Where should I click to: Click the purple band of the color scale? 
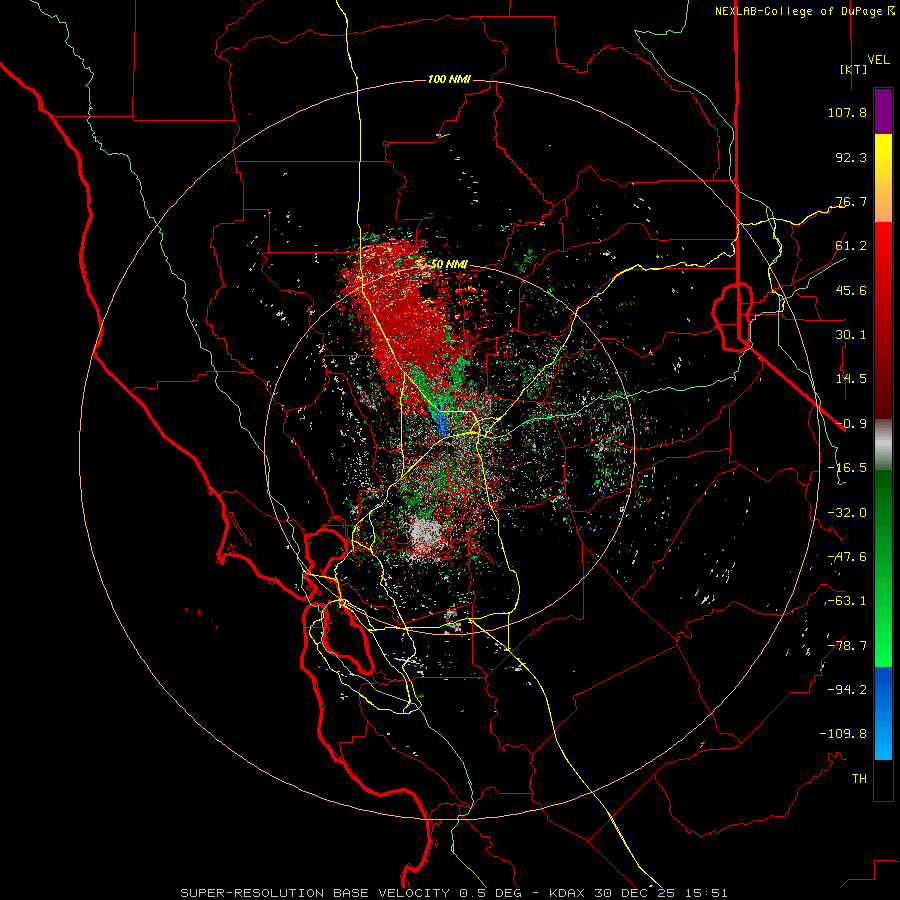[x=883, y=111]
